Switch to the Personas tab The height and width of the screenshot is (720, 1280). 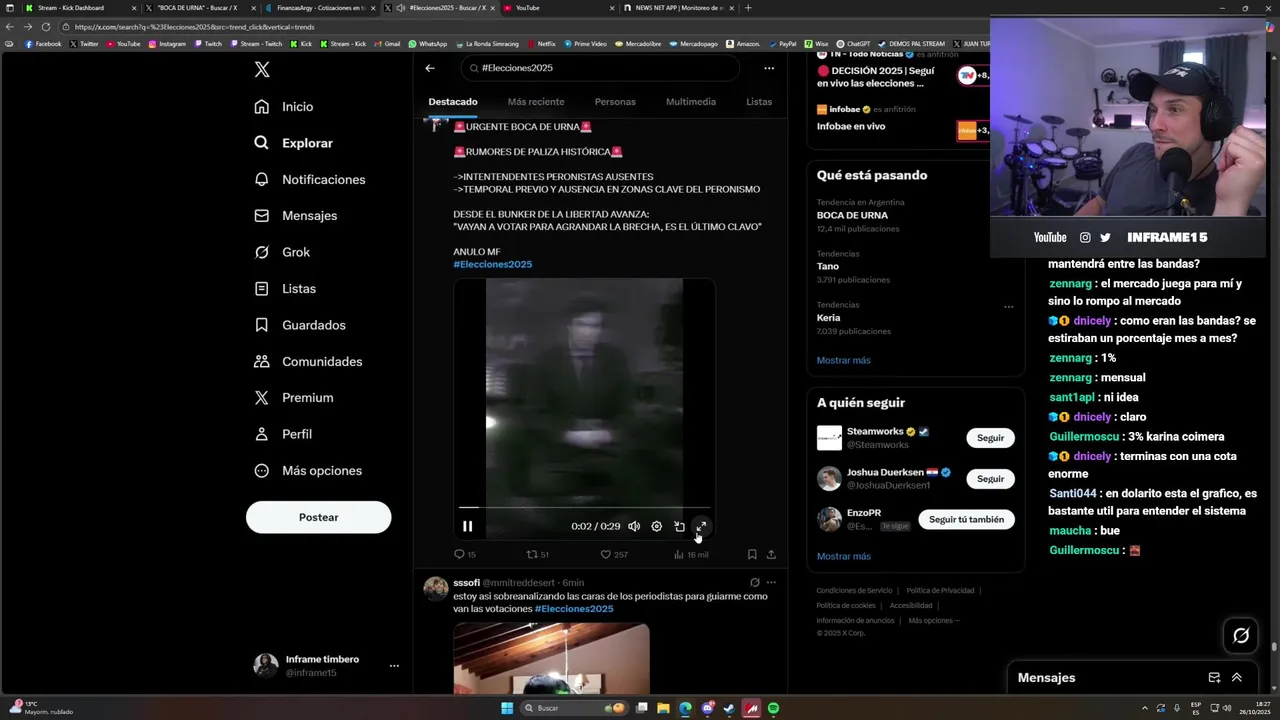(x=615, y=102)
